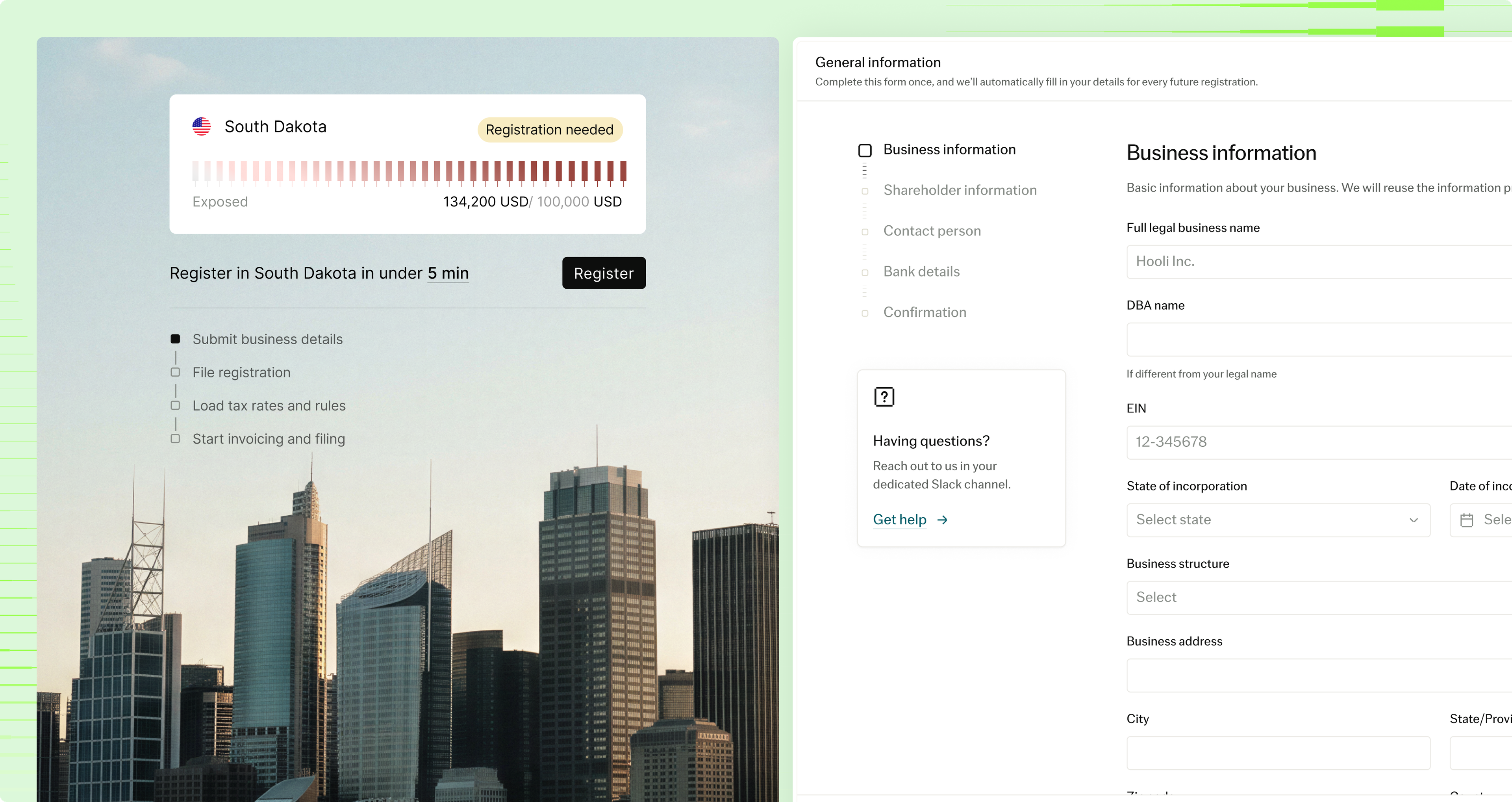Screen dimensions: 1512x802
Task: Open the Business structure Select dropdown
Action: 1319,598
